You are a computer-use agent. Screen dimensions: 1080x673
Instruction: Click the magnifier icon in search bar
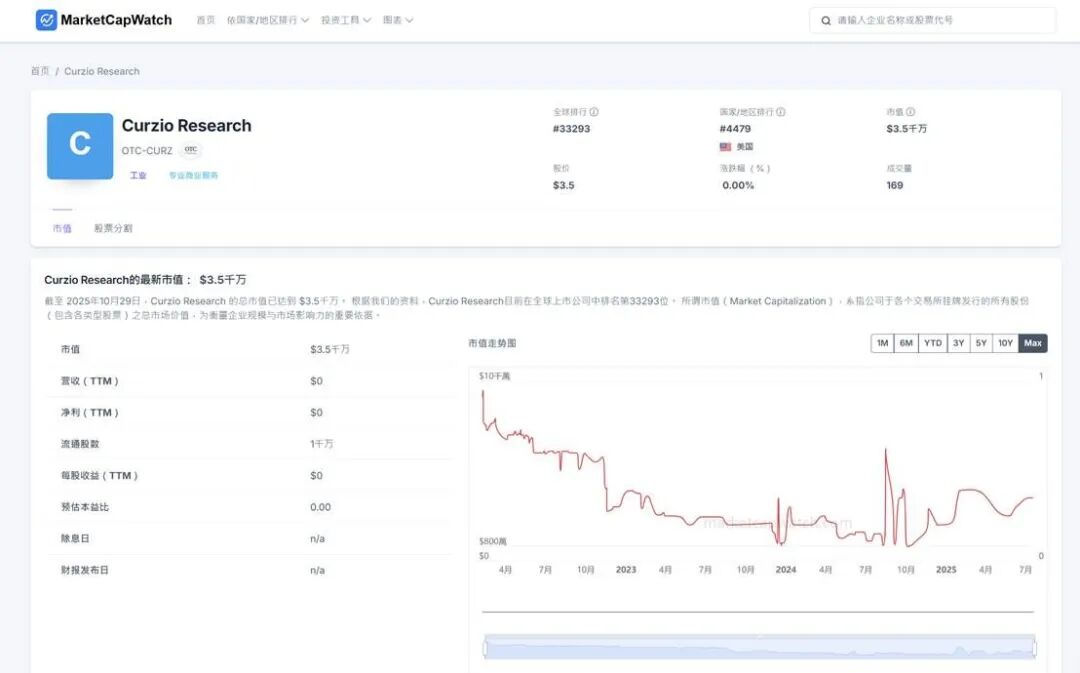[x=825, y=20]
